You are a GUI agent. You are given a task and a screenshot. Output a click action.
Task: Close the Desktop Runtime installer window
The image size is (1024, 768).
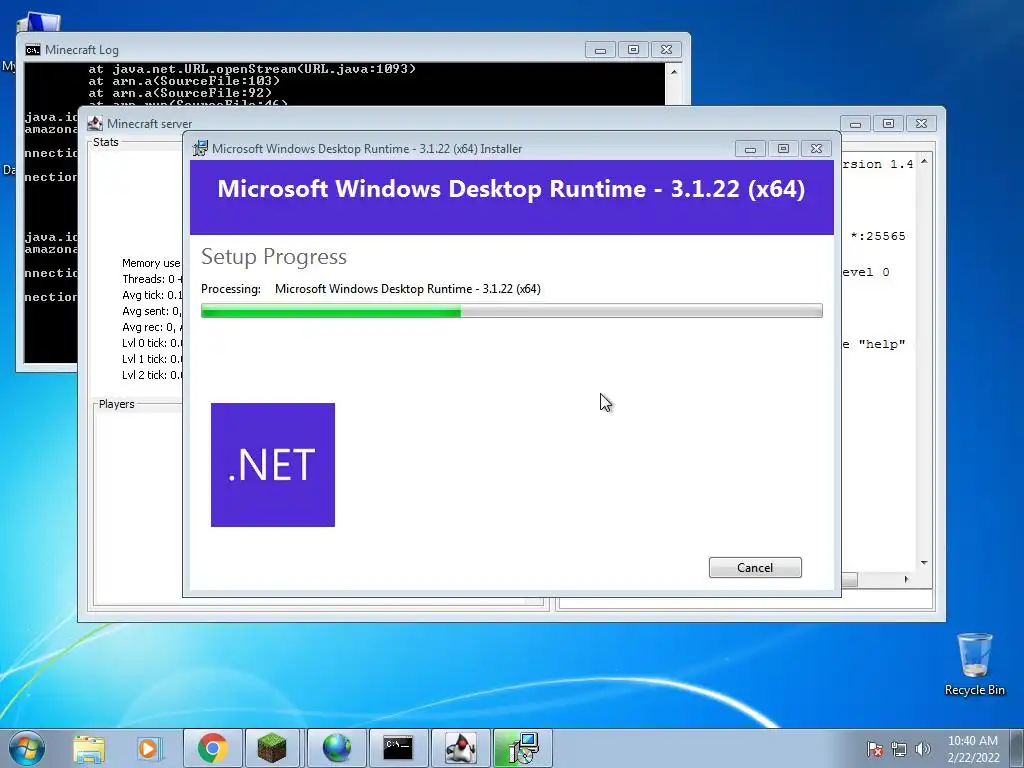pos(816,149)
